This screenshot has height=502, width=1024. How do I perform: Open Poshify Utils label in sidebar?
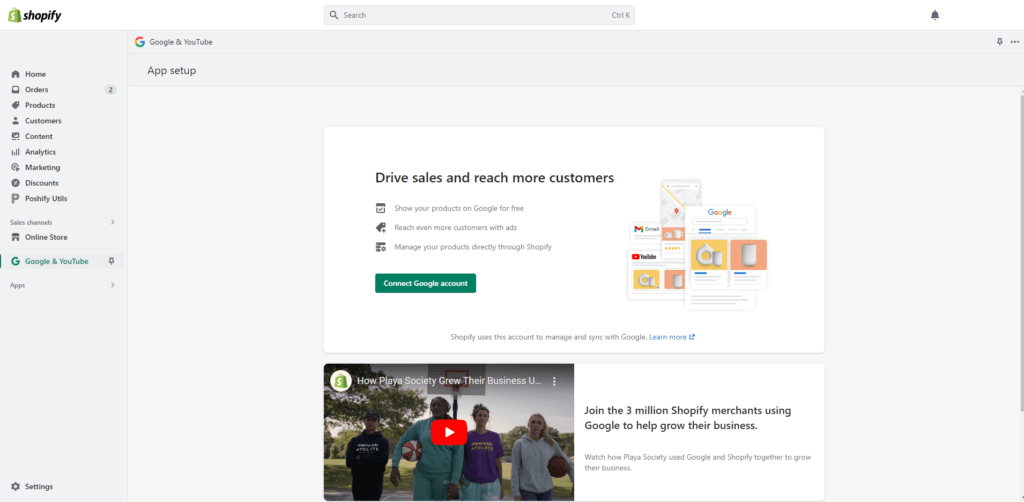pyautogui.click(x=46, y=198)
